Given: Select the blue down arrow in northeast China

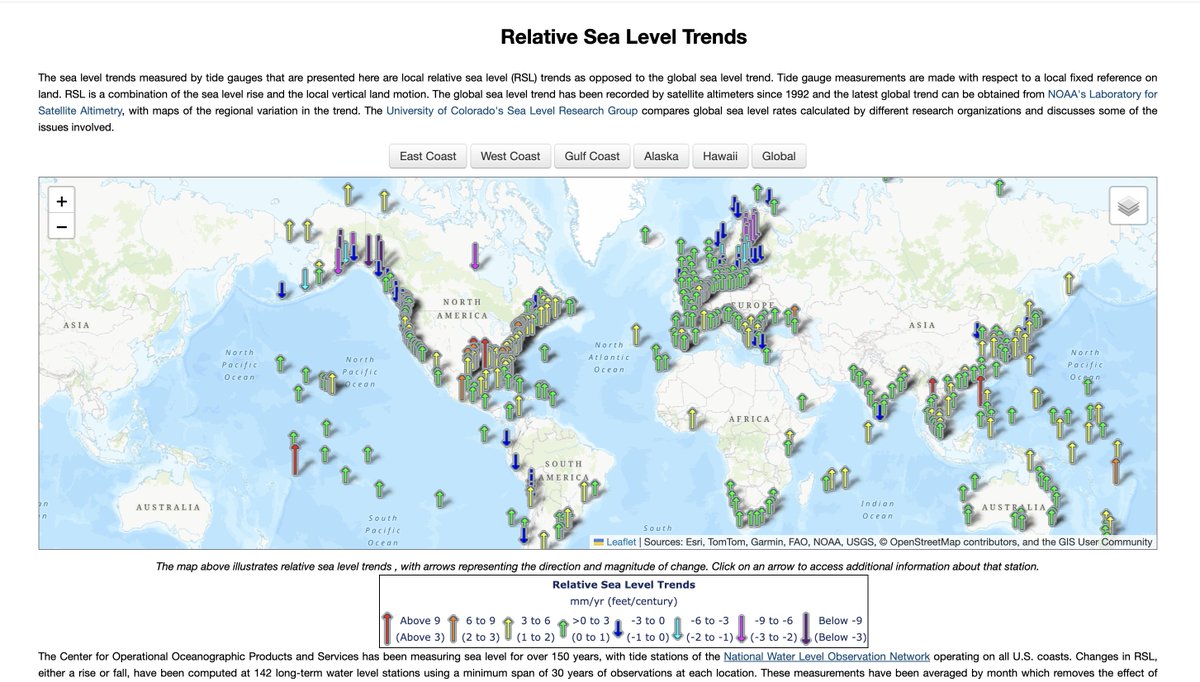Looking at the screenshot, I should click(978, 332).
